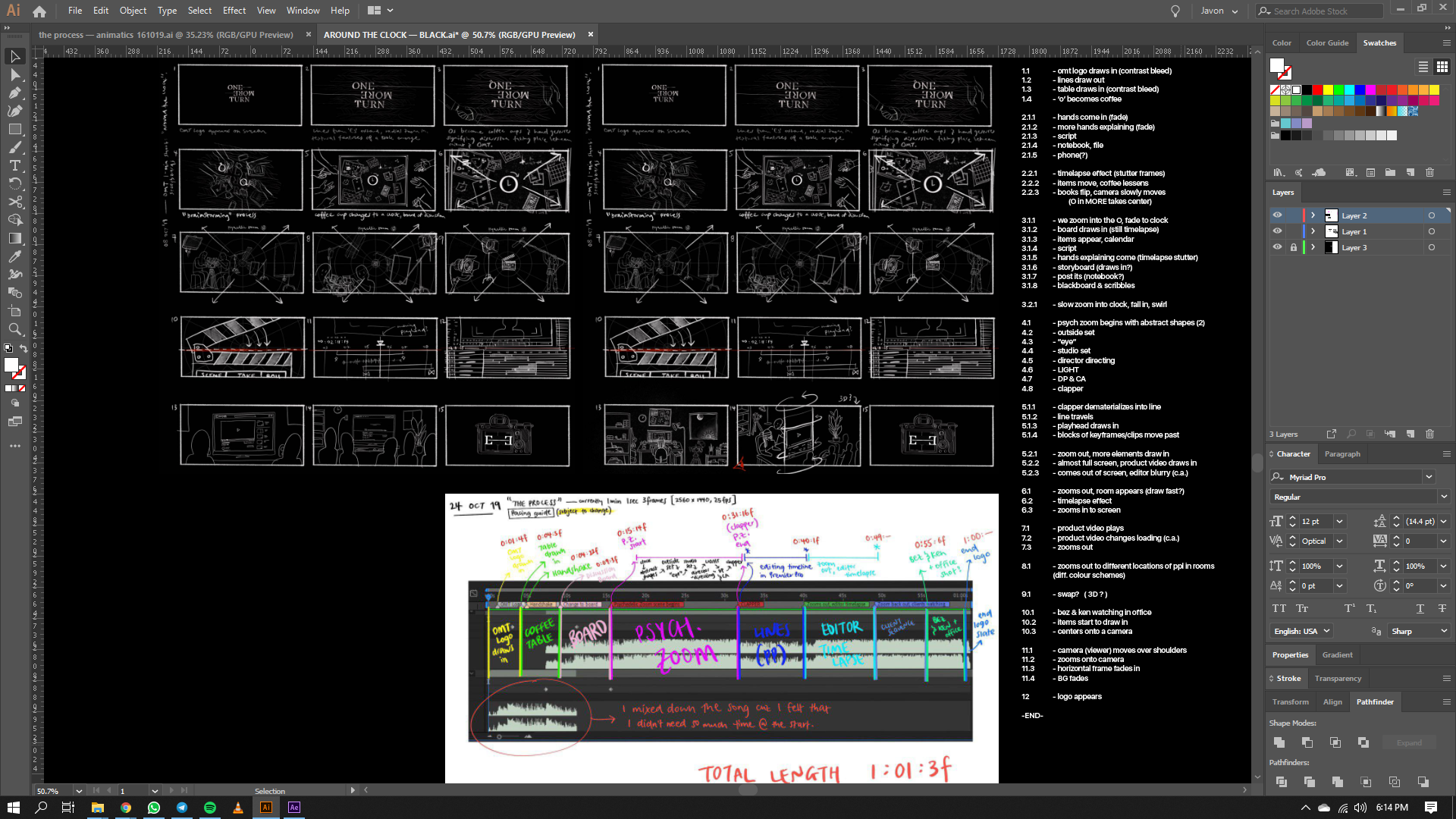Open English: USA language dropdown

click(1303, 631)
